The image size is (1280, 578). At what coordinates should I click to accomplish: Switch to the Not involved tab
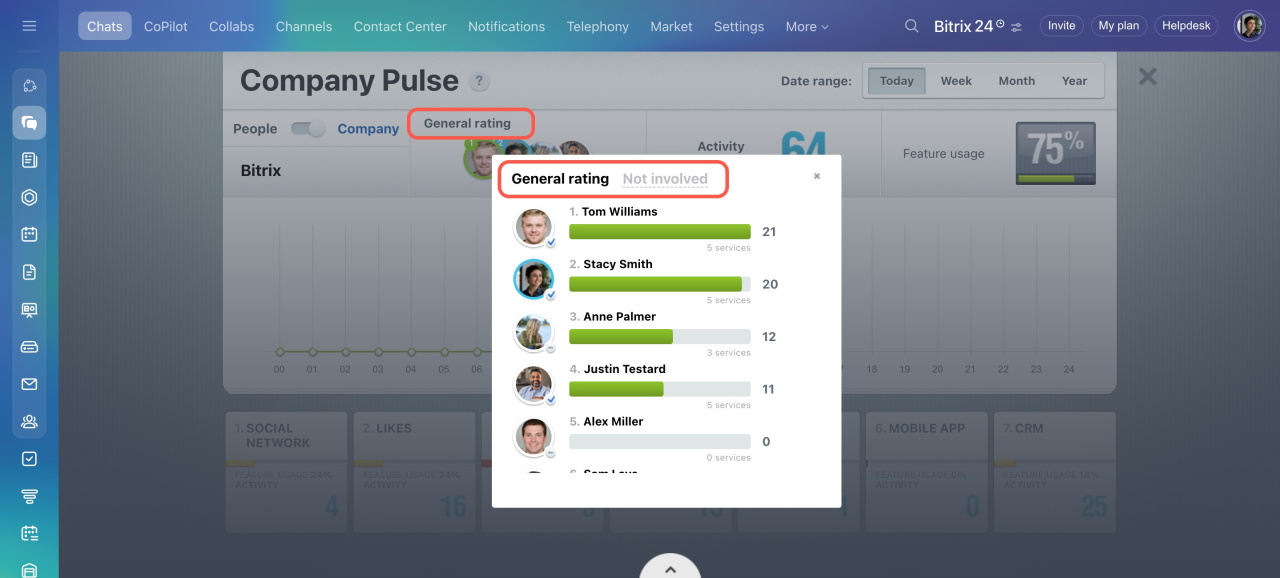(x=665, y=179)
